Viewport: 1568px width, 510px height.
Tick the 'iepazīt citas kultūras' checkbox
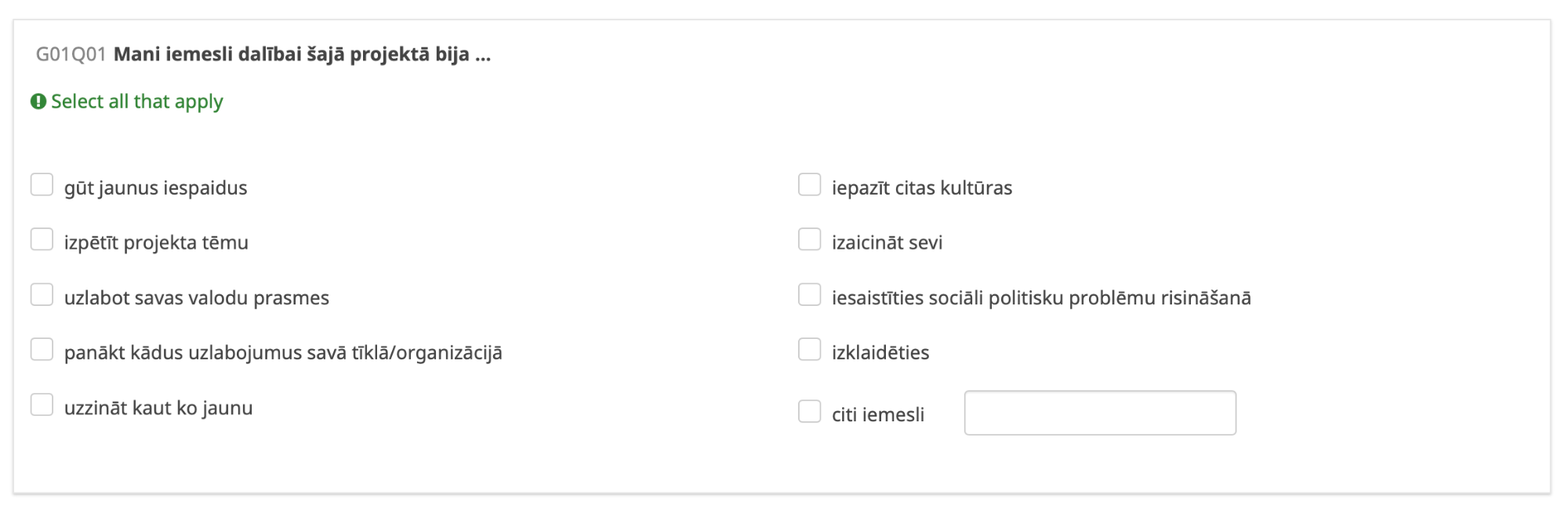click(809, 185)
